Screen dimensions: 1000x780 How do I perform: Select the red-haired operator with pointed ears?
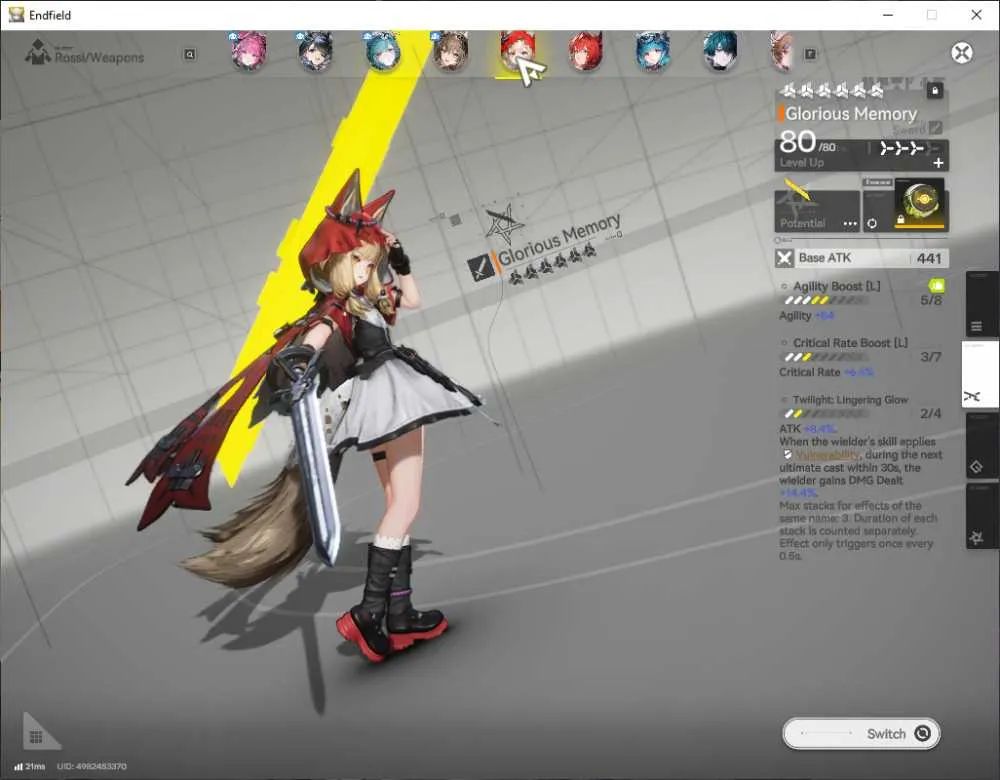coord(585,51)
